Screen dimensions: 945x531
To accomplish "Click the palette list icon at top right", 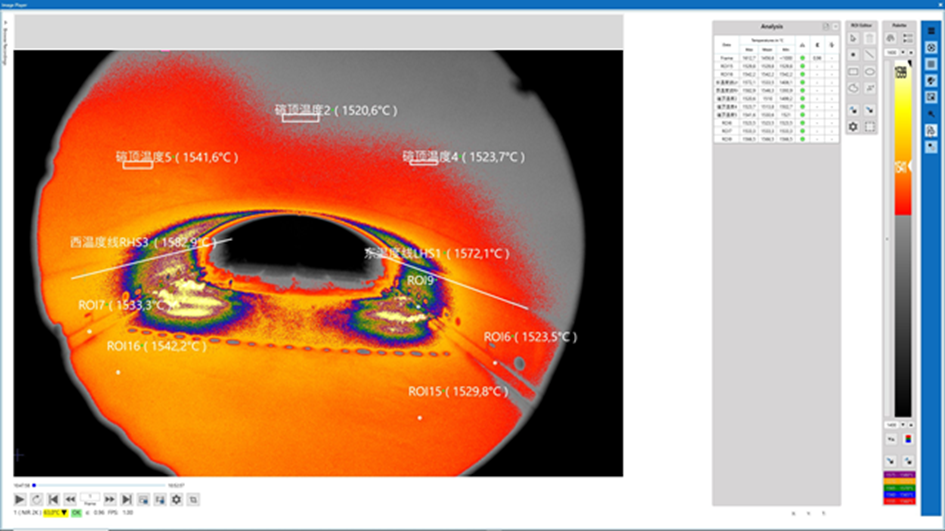I will [x=908, y=38].
